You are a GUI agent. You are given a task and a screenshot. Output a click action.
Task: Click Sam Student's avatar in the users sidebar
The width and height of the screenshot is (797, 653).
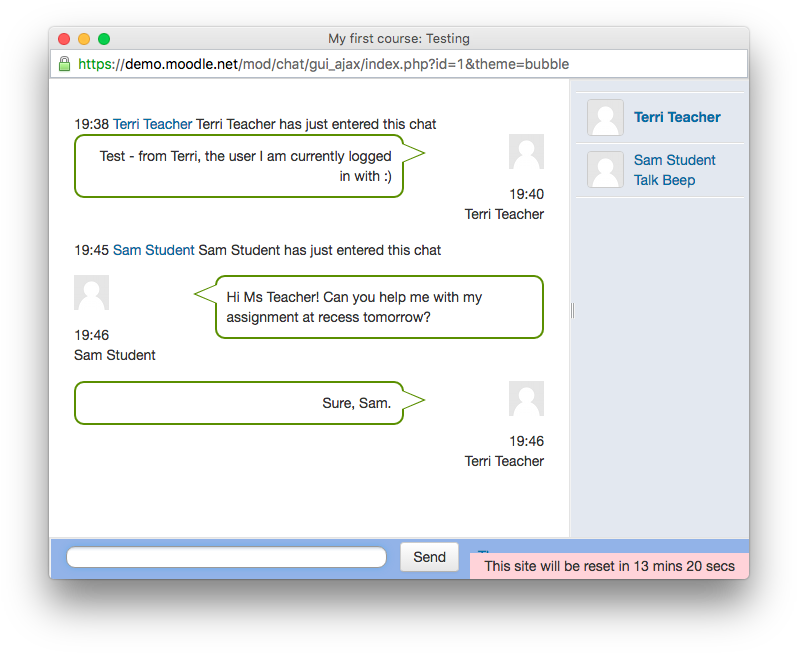pyautogui.click(x=605, y=170)
